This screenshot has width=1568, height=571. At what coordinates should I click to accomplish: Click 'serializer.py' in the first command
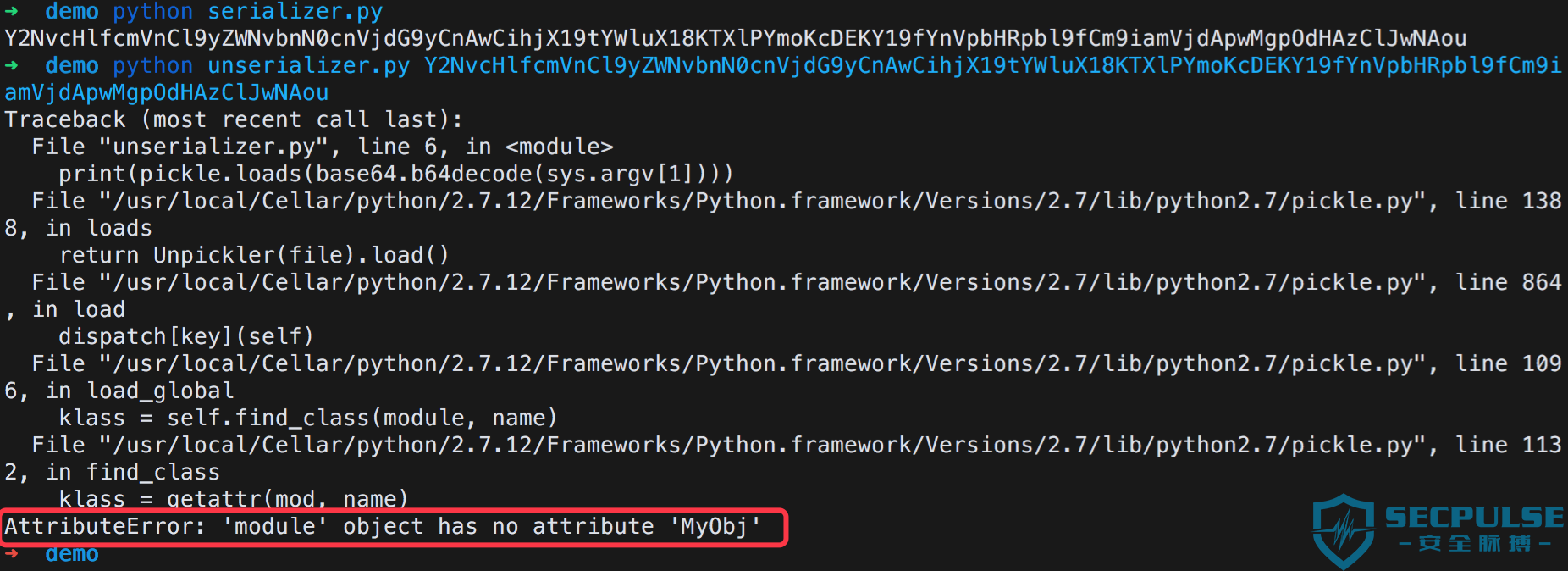click(295, 12)
